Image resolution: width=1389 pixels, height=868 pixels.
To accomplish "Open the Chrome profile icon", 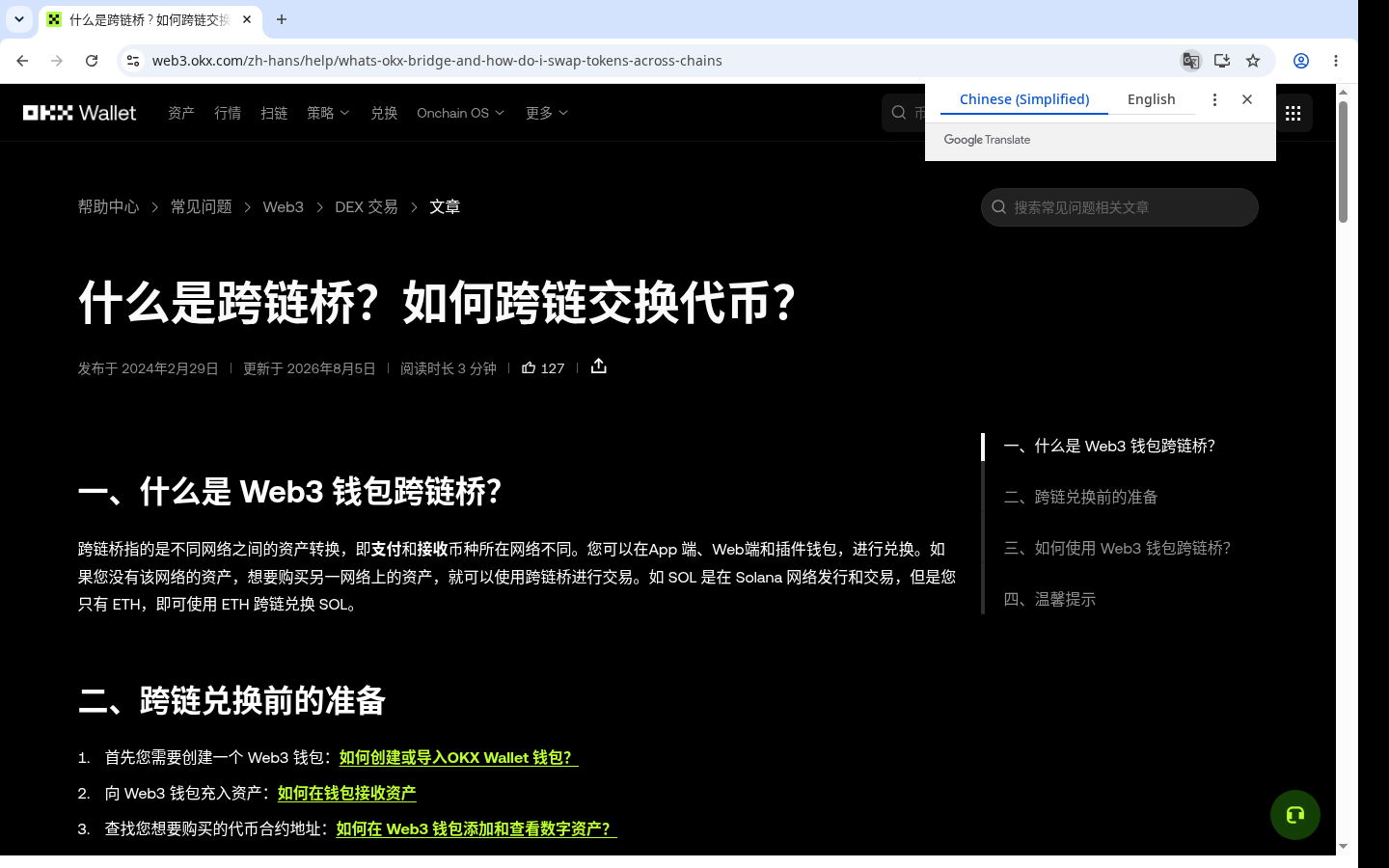I will coord(1301,61).
